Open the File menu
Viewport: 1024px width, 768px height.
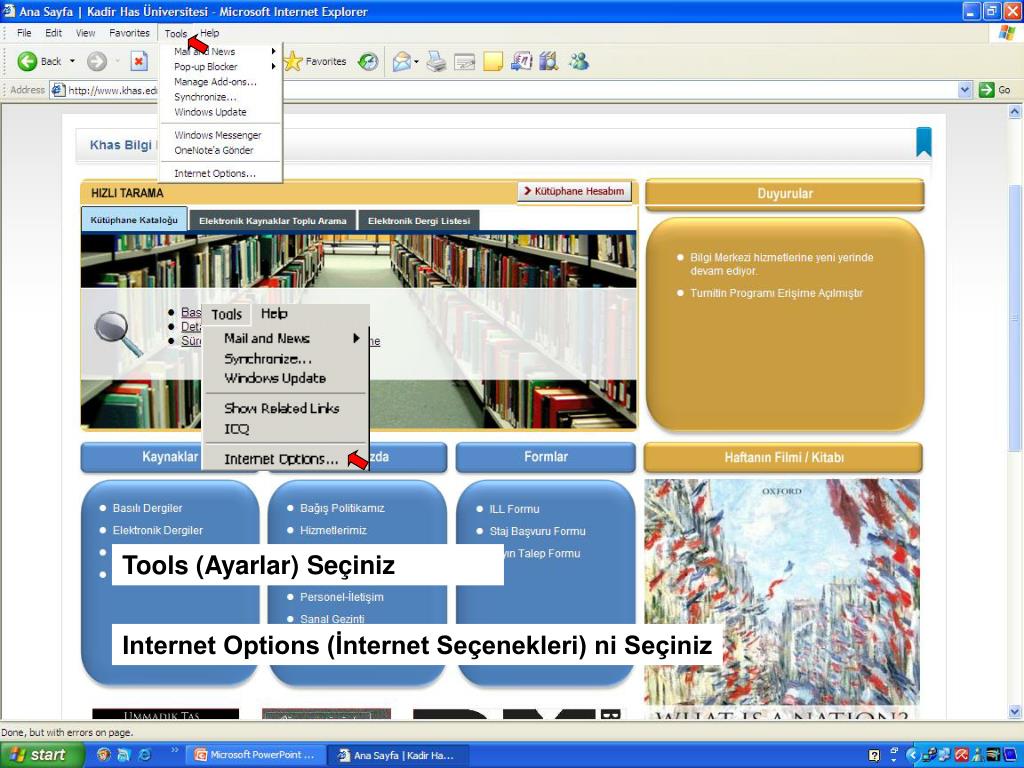[24, 33]
